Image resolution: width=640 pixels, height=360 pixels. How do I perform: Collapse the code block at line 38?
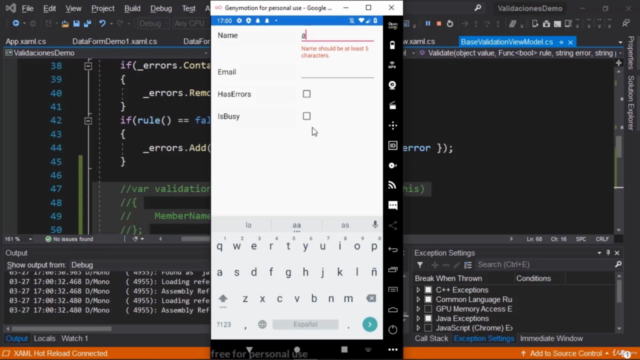point(88,66)
